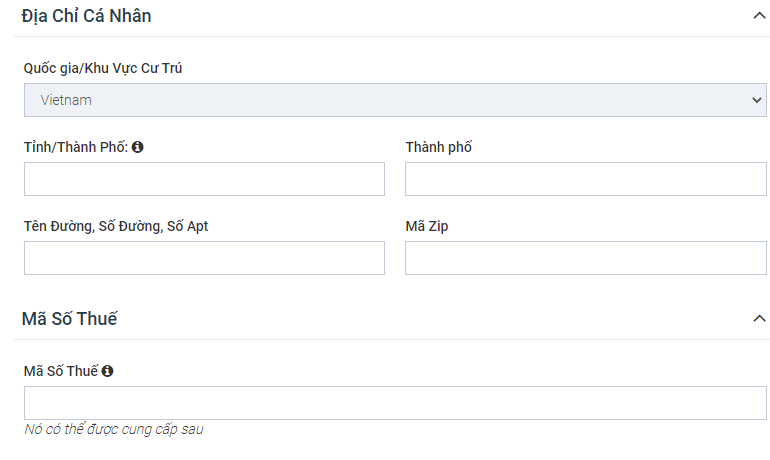The width and height of the screenshot is (770, 460).
Task: Focus the Thành phố input field
Action: coord(585,179)
